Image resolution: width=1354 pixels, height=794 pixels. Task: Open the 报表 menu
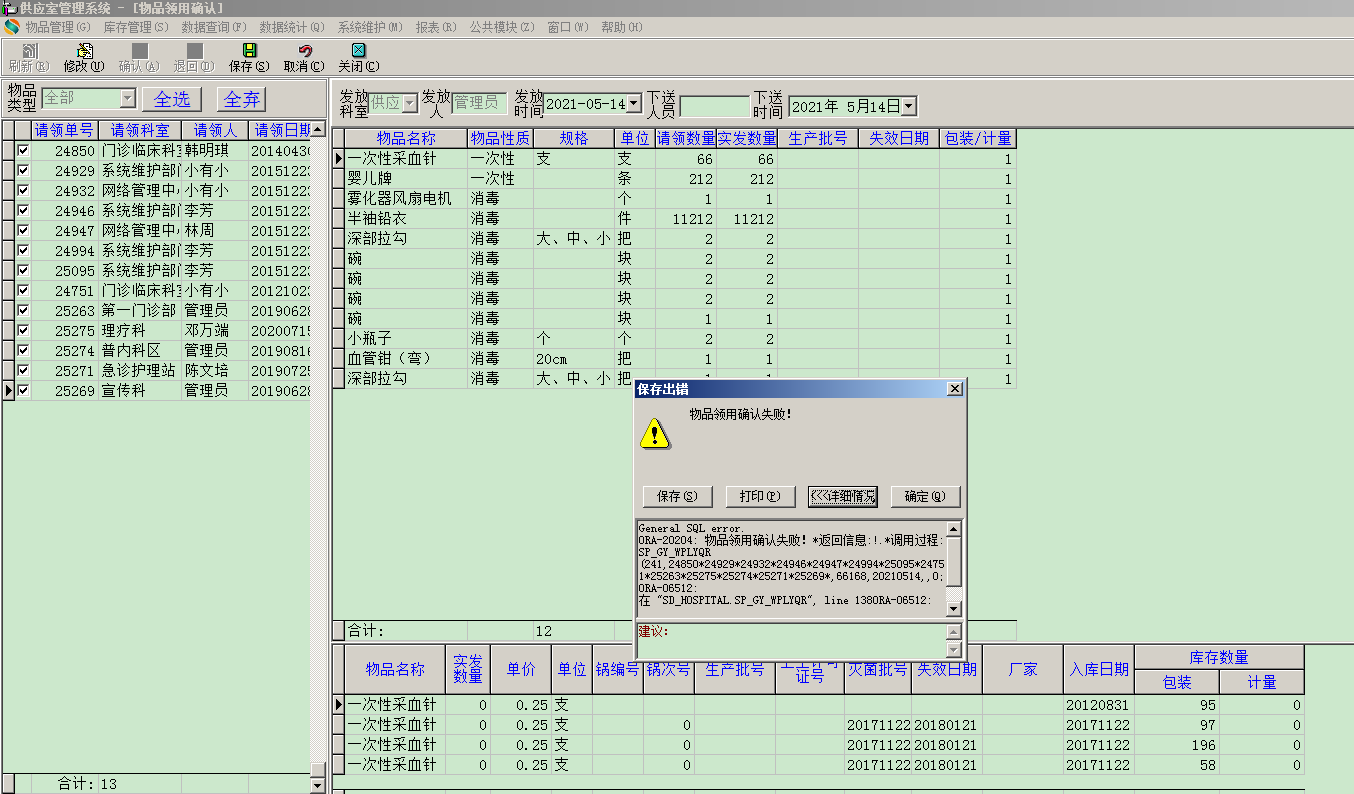point(436,27)
